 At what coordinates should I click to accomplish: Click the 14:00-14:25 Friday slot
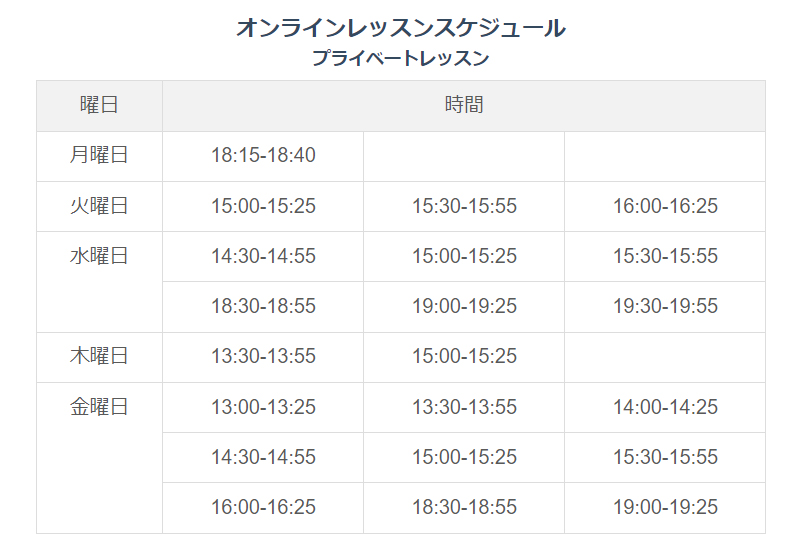665,407
